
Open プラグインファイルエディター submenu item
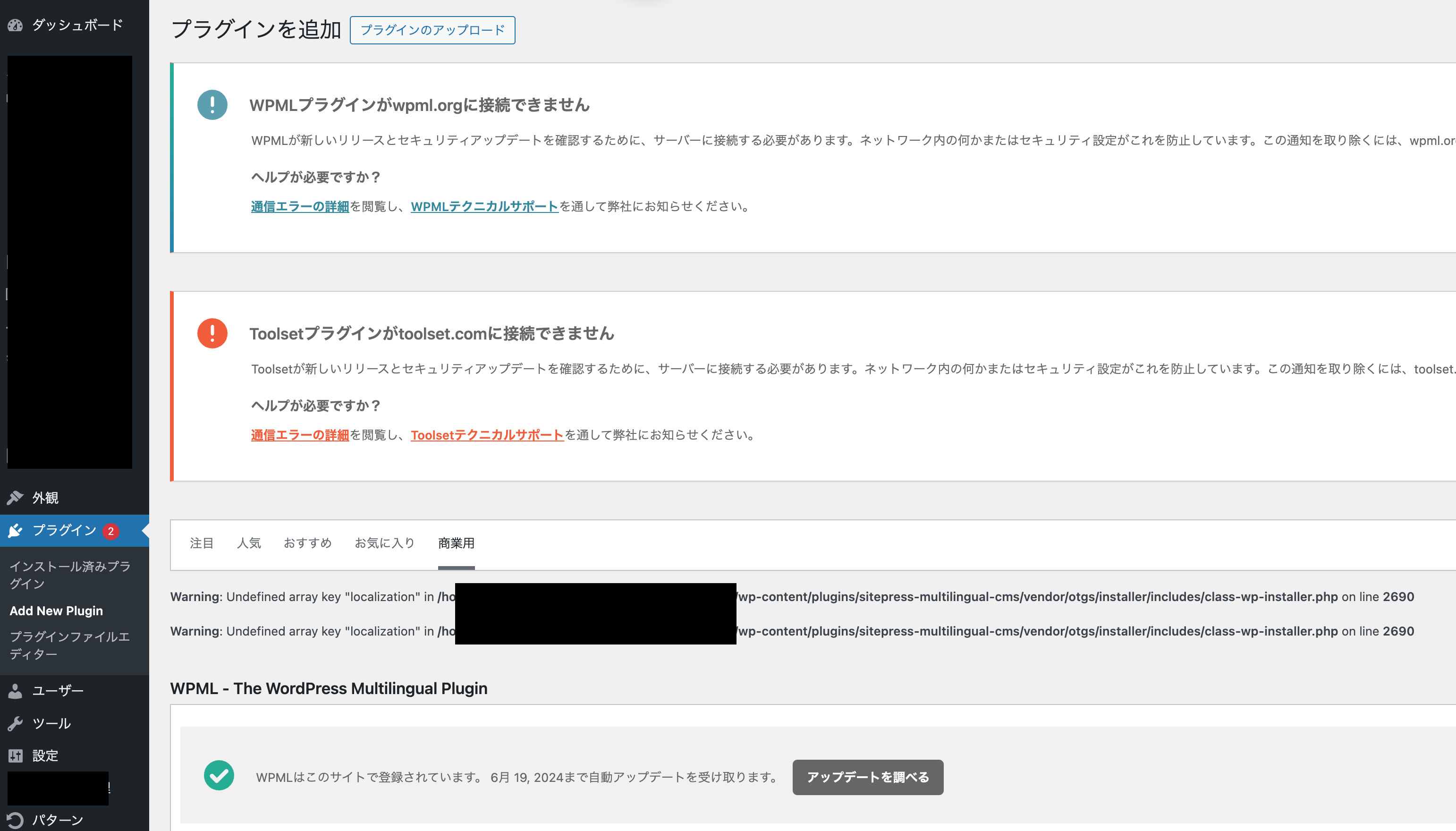(x=69, y=645)
